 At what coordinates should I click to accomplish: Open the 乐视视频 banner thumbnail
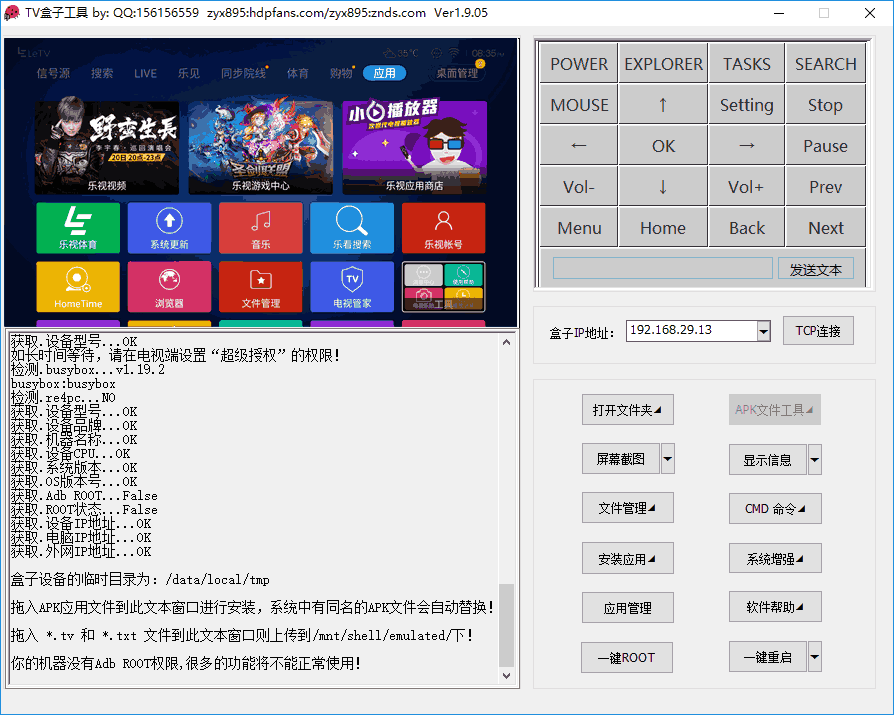[107, 148]
